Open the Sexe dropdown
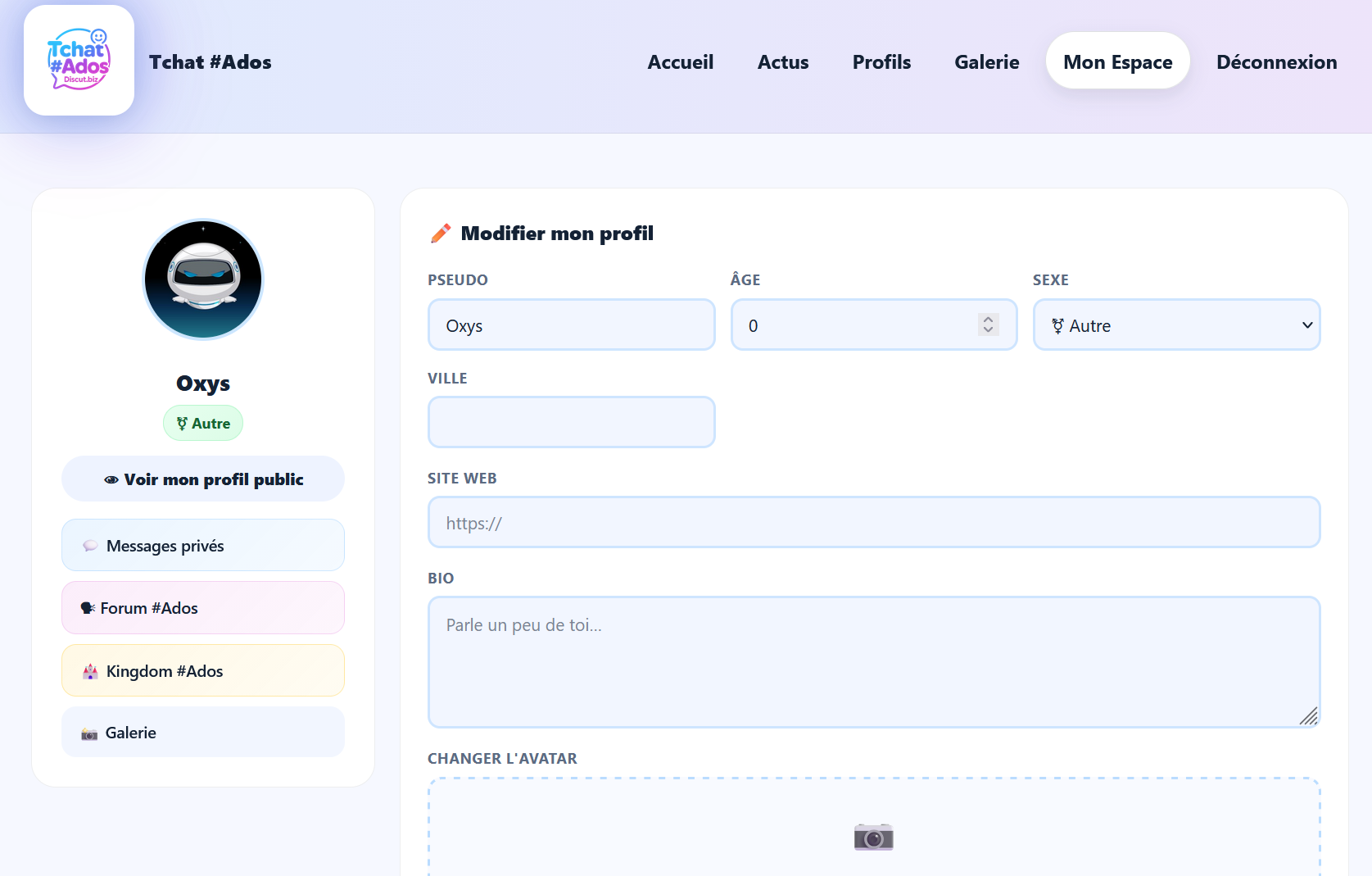 [x=1176, y=325]
